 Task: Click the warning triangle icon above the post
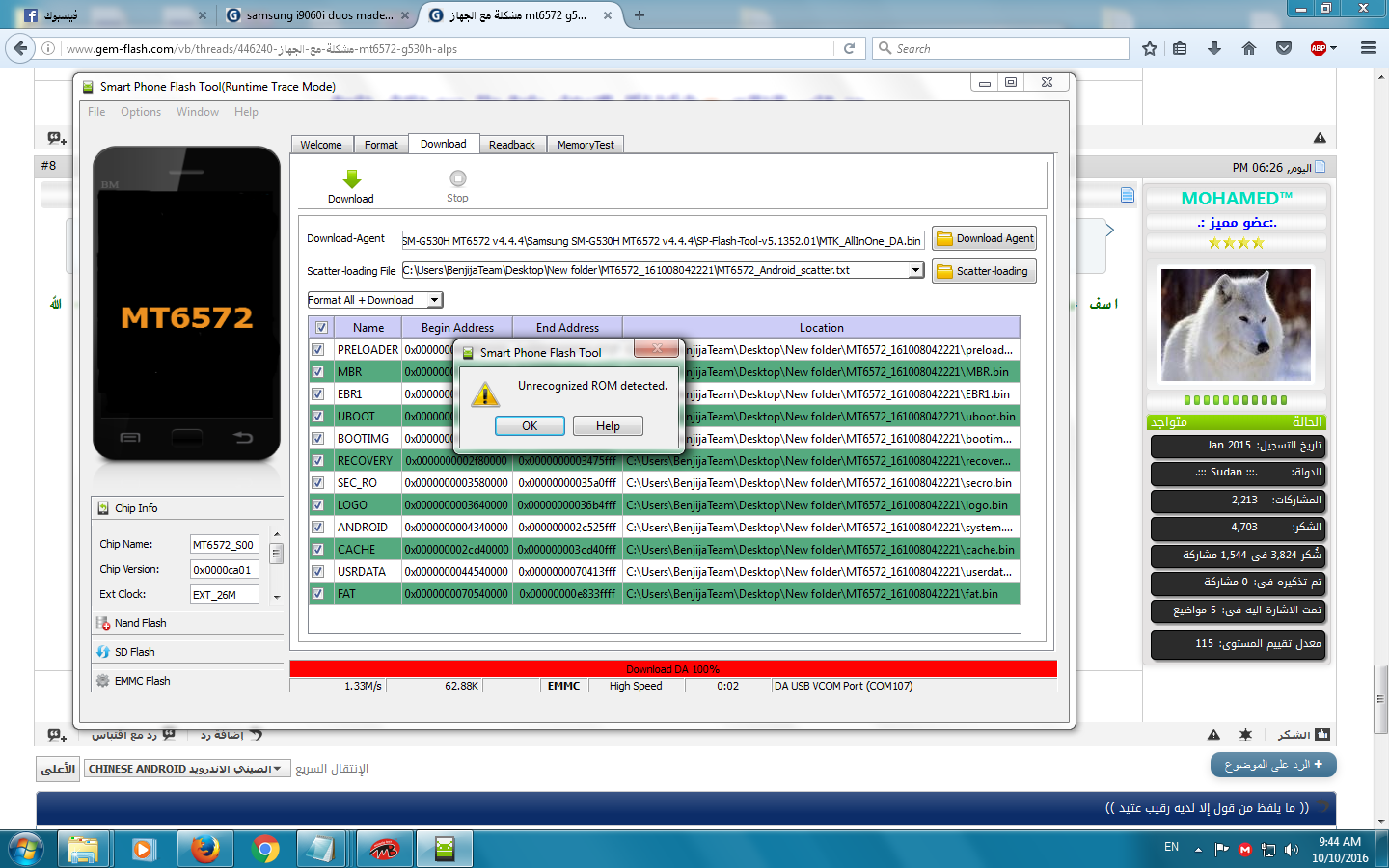point(1320,138)
